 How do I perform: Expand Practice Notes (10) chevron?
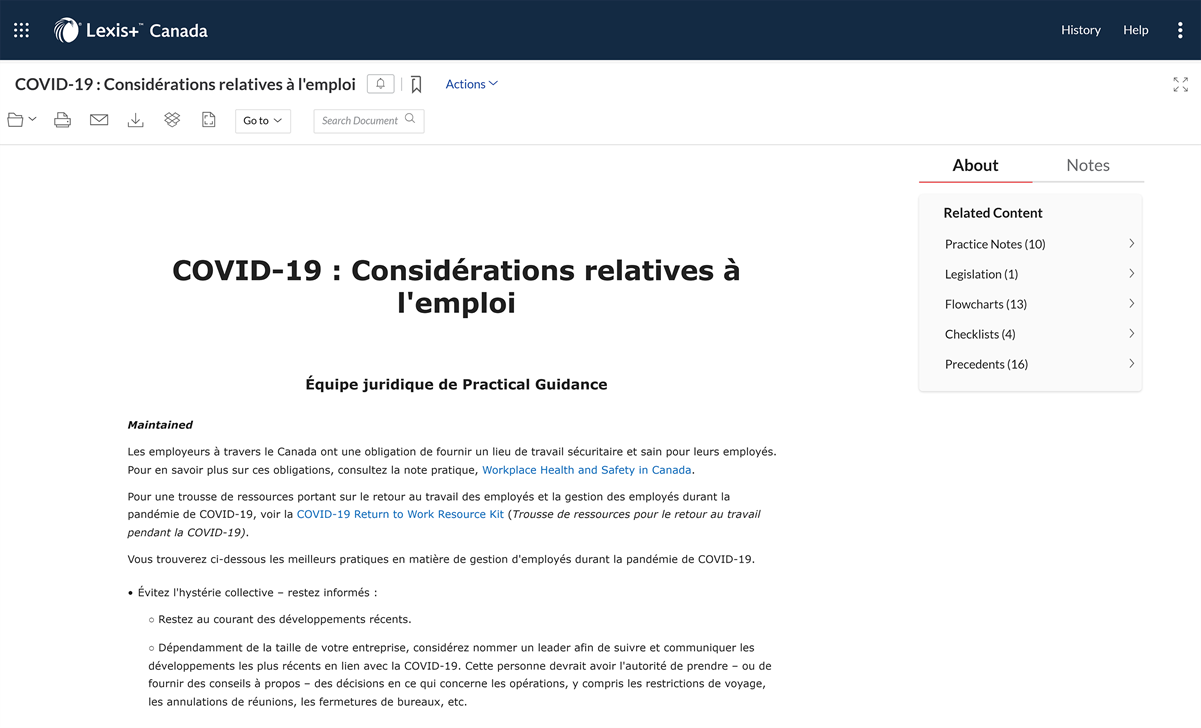(x=1131, y=244)
